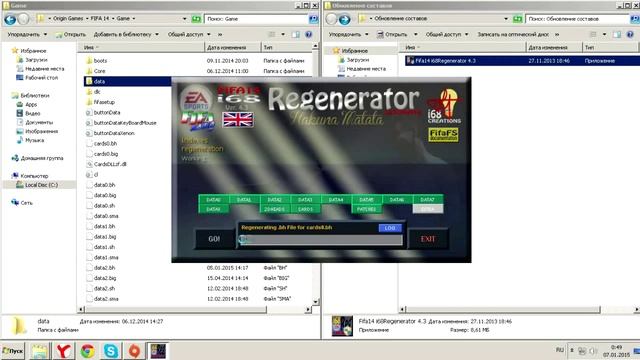This screenshot has height=360, width=640.
Task: Click Записать на оптический диск
Action: pyautogui.click(x=513, y=34)
